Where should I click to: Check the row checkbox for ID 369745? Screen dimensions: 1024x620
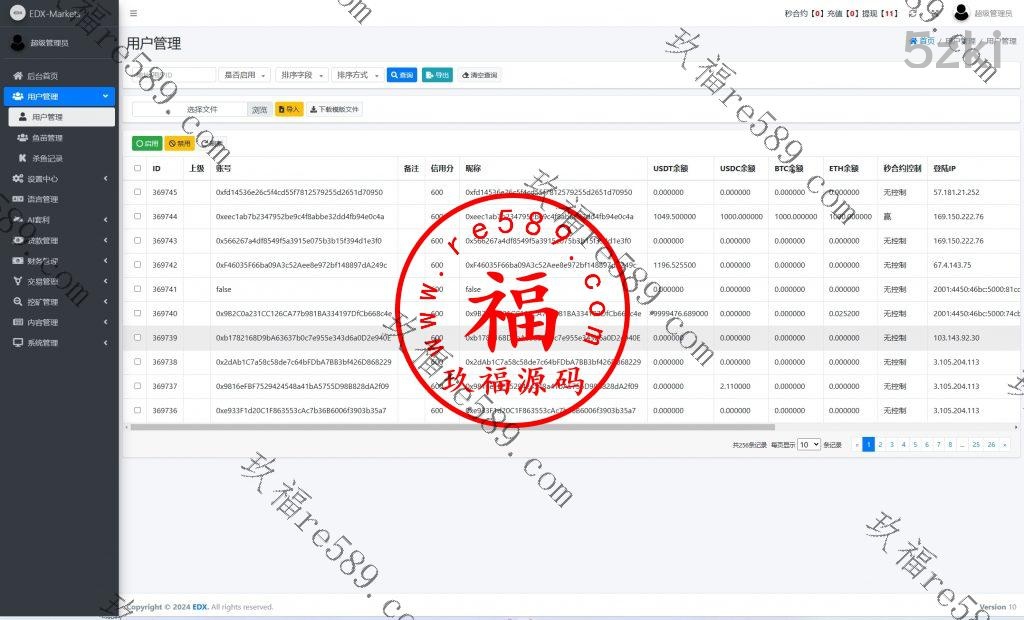[137, 192]
